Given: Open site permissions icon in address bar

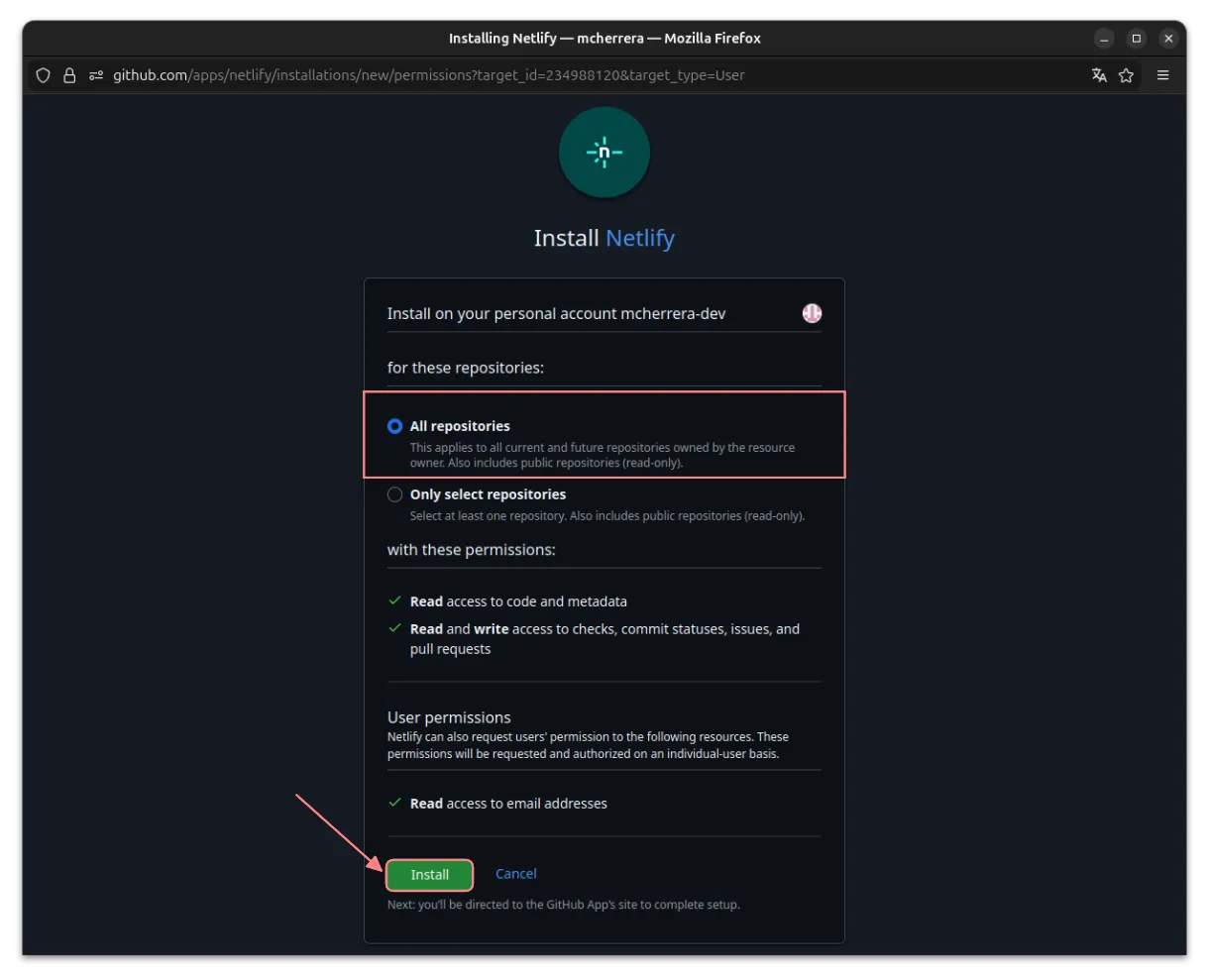Looking at the screenshot, I should click(x=96, y=75).
